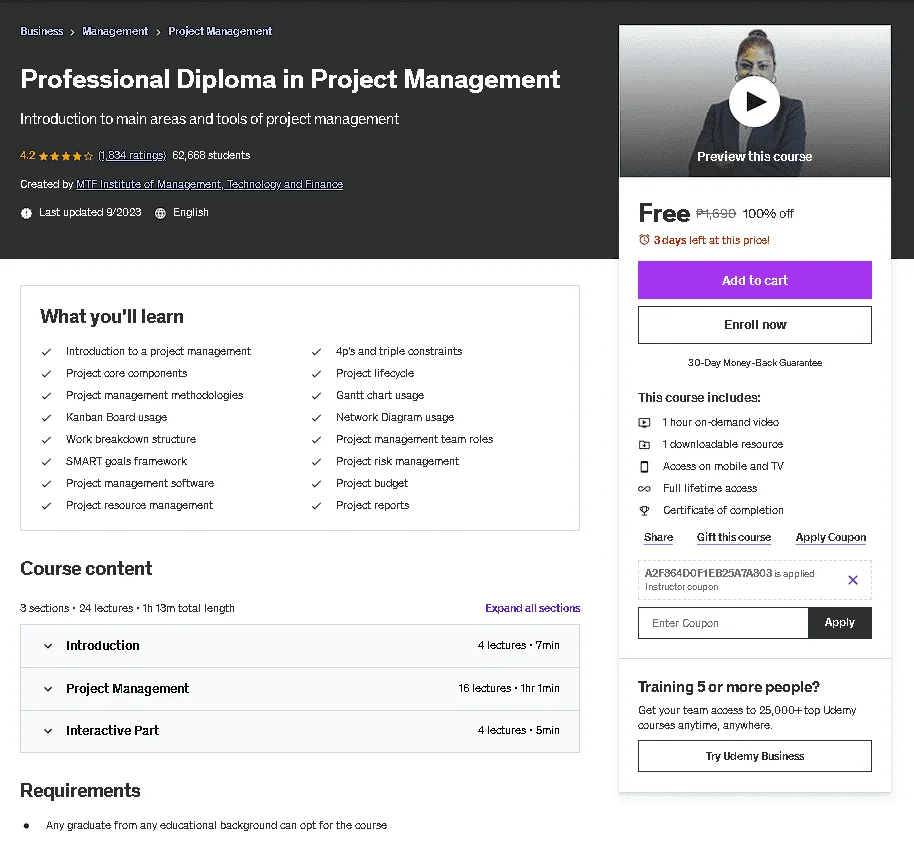Click checkmark beside Kanban Board usage
914x850 pixels.
click(46, 417)
